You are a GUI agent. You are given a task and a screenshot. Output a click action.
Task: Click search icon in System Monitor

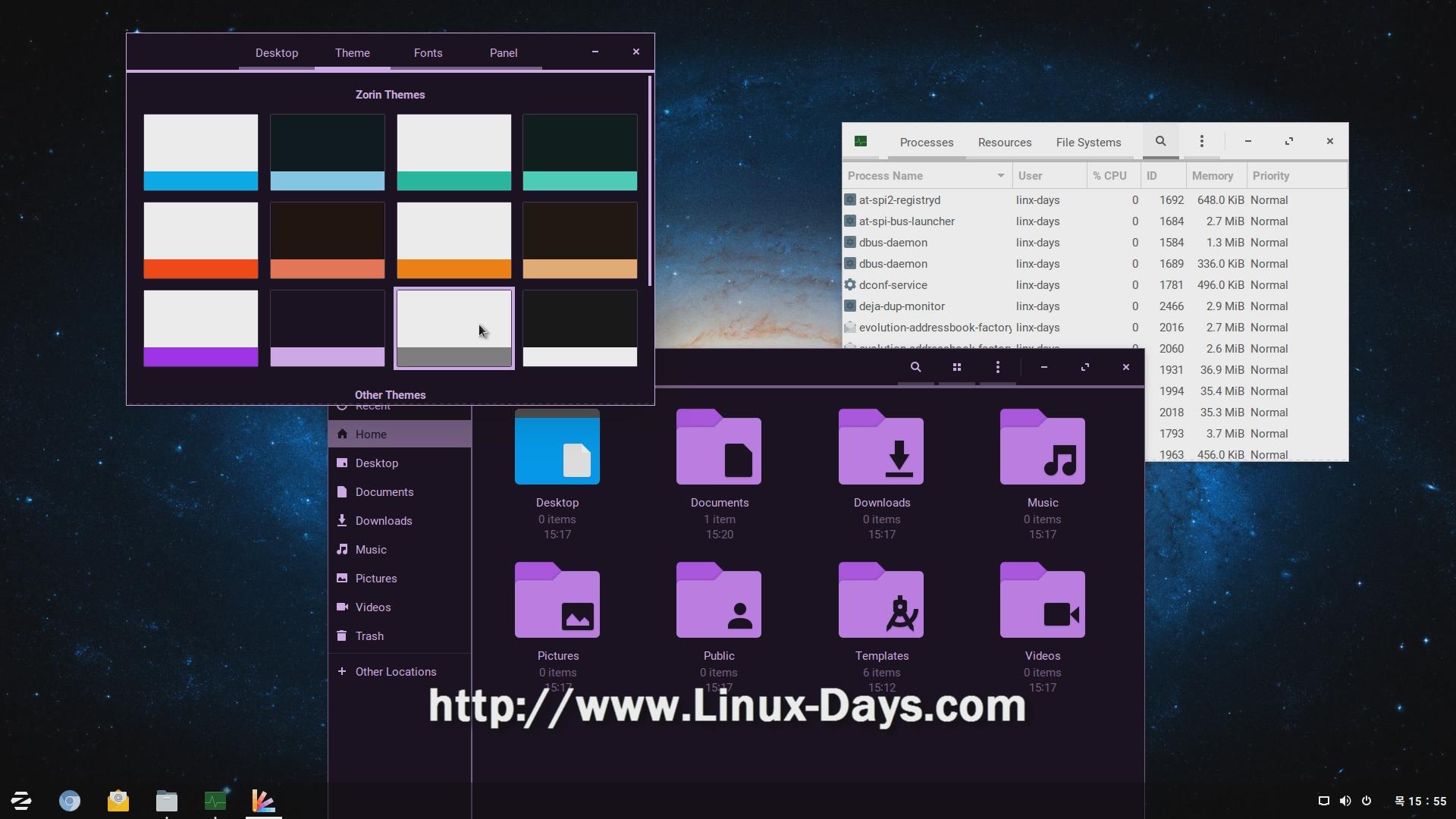point(1160,141)
